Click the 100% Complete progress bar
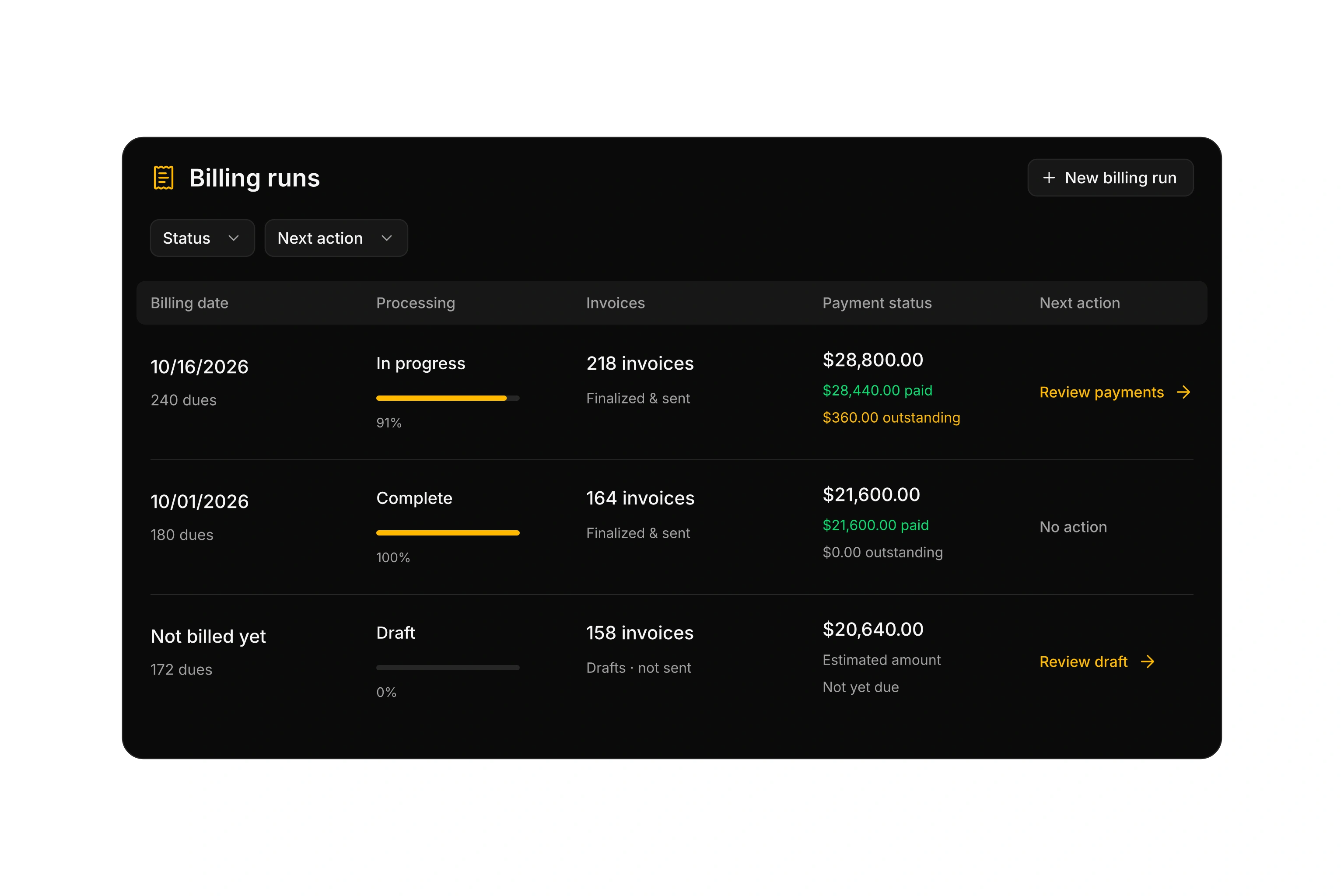The image size is (1344, 896). coord(448,533)
